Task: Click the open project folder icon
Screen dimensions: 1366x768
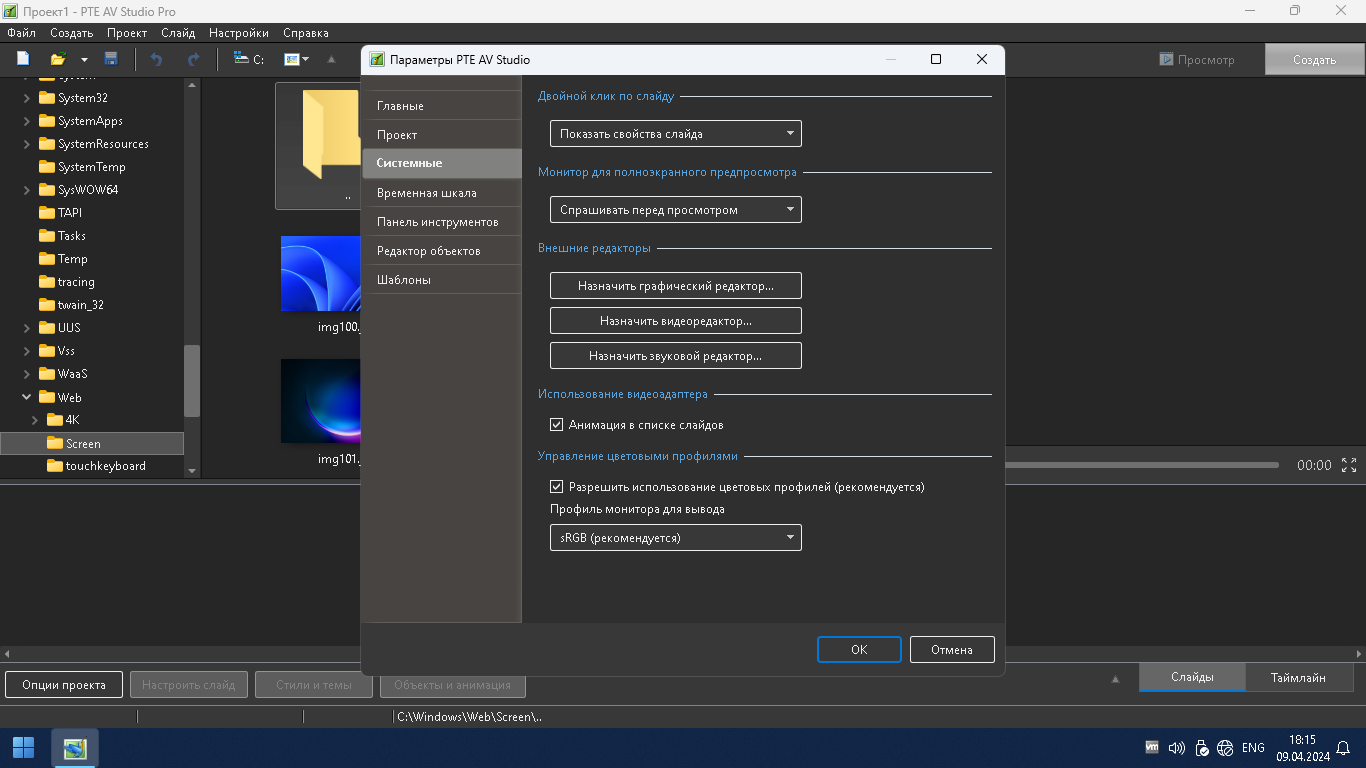Action: click(59, 59)
